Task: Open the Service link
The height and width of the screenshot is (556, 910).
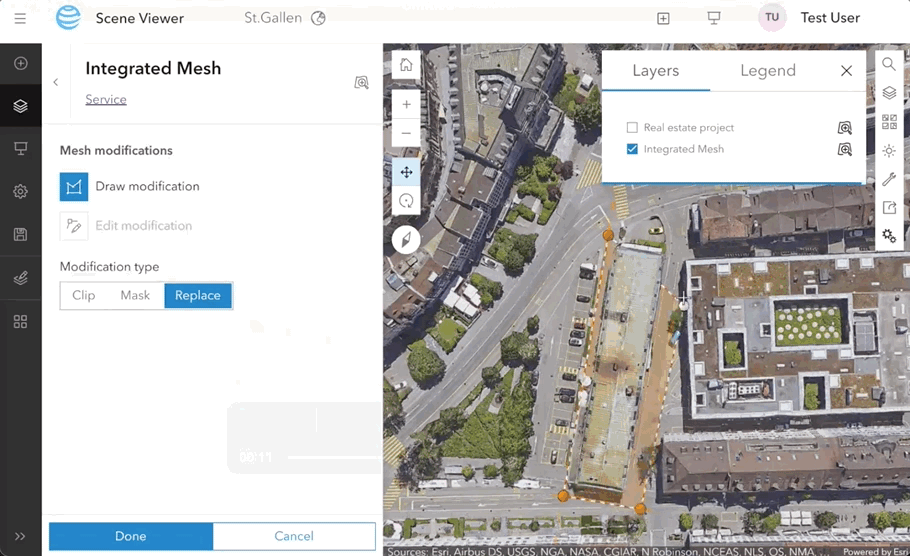Action: (106, 100)
